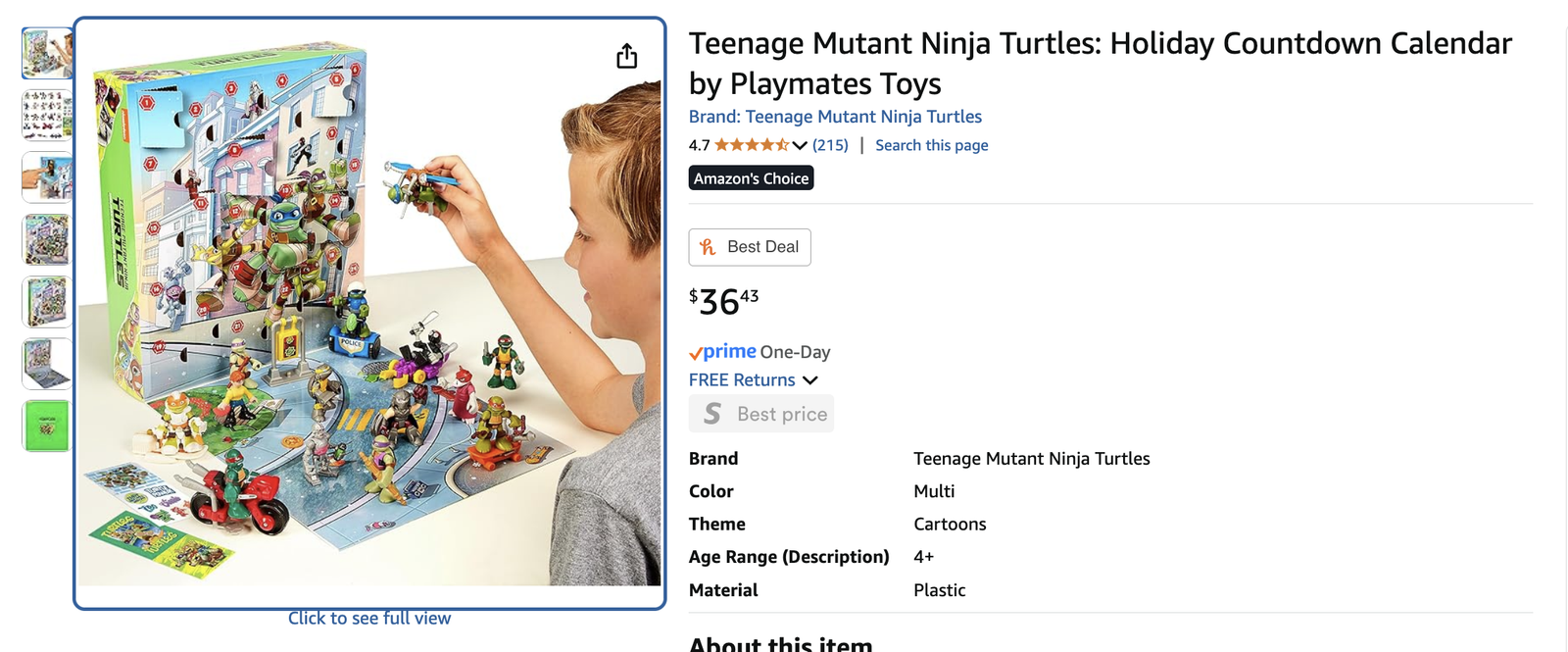Click FREE Returns link text
Screen dimensions: 1568x652
click(742, 380)
